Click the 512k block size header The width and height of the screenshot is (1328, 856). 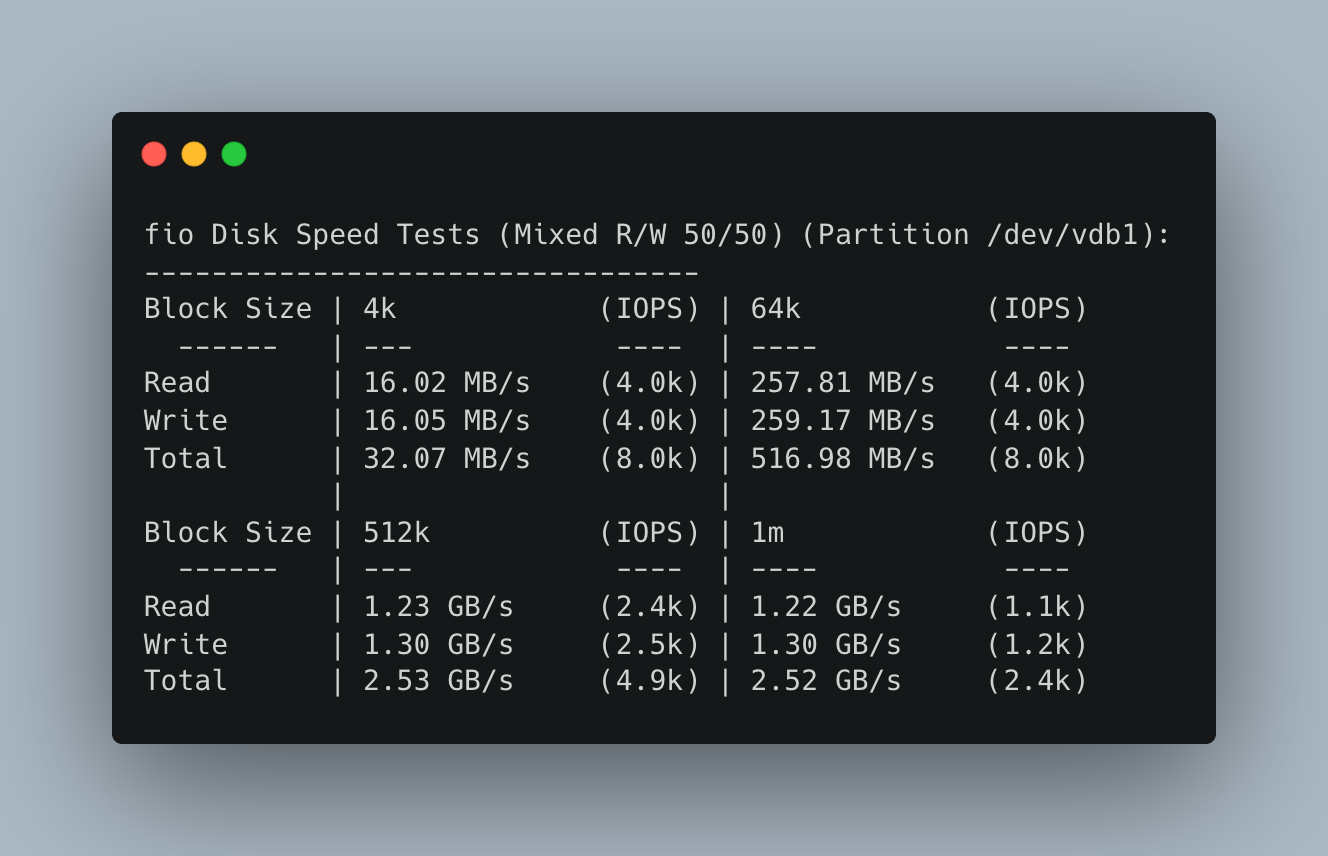(x=397, y=533)
